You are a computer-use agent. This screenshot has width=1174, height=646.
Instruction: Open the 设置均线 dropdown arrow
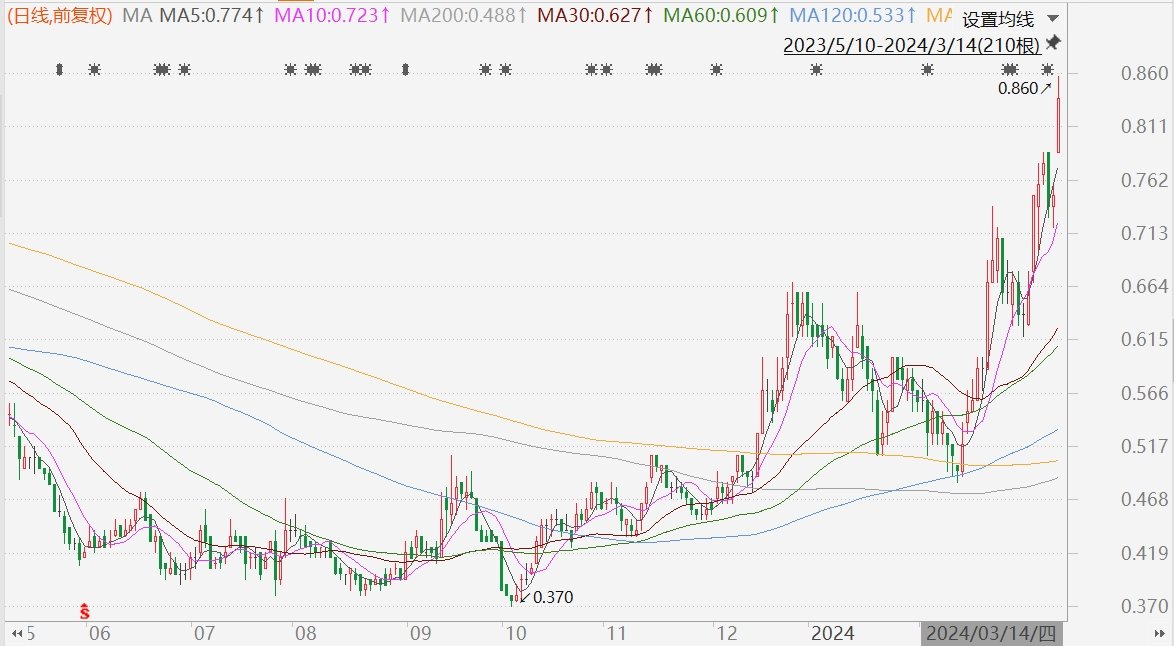click(1053, 18)
